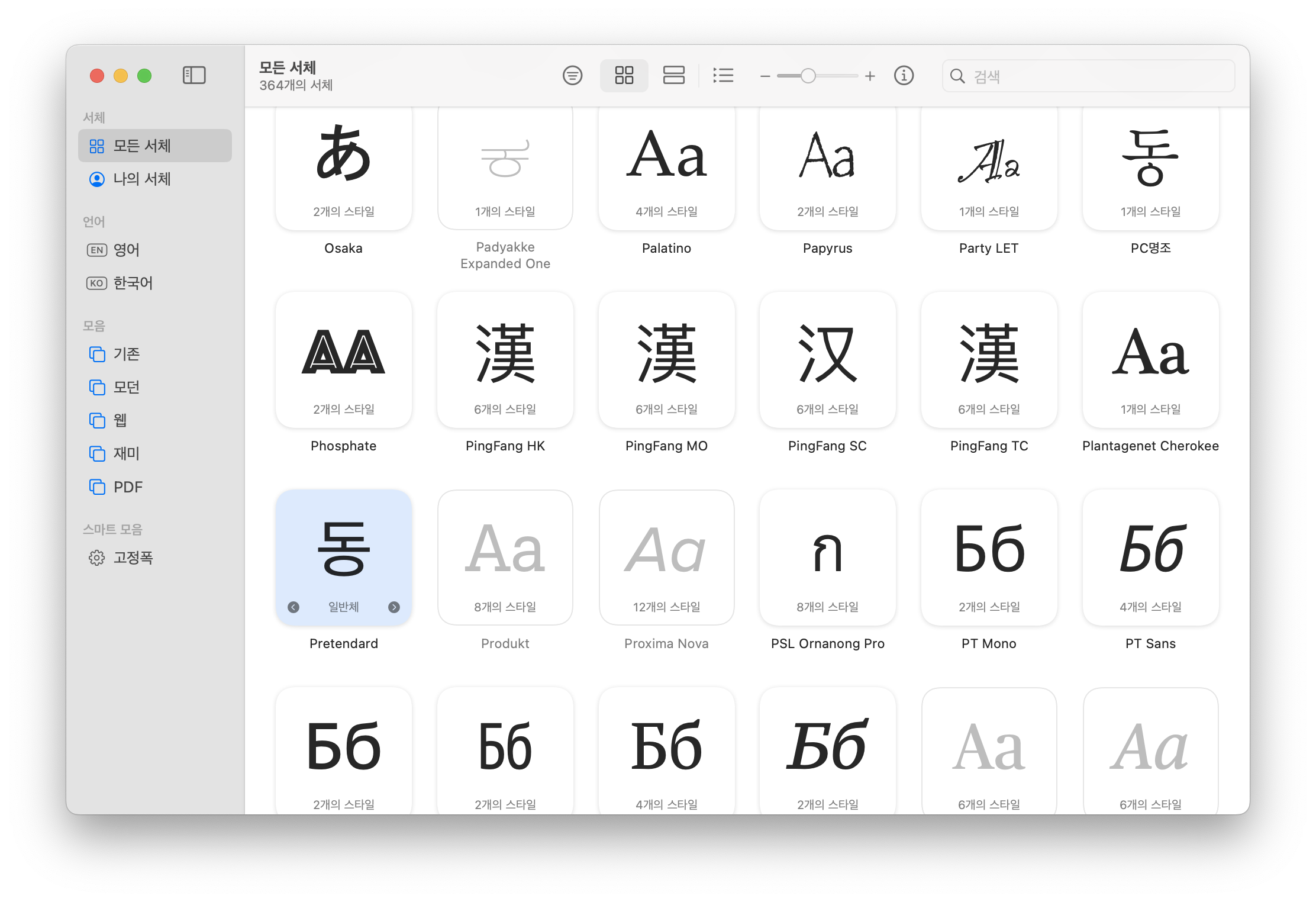Viewport: 1316px width, 902px height.
Task: Select the Party LET font card
Action: [x=989, y=169]
